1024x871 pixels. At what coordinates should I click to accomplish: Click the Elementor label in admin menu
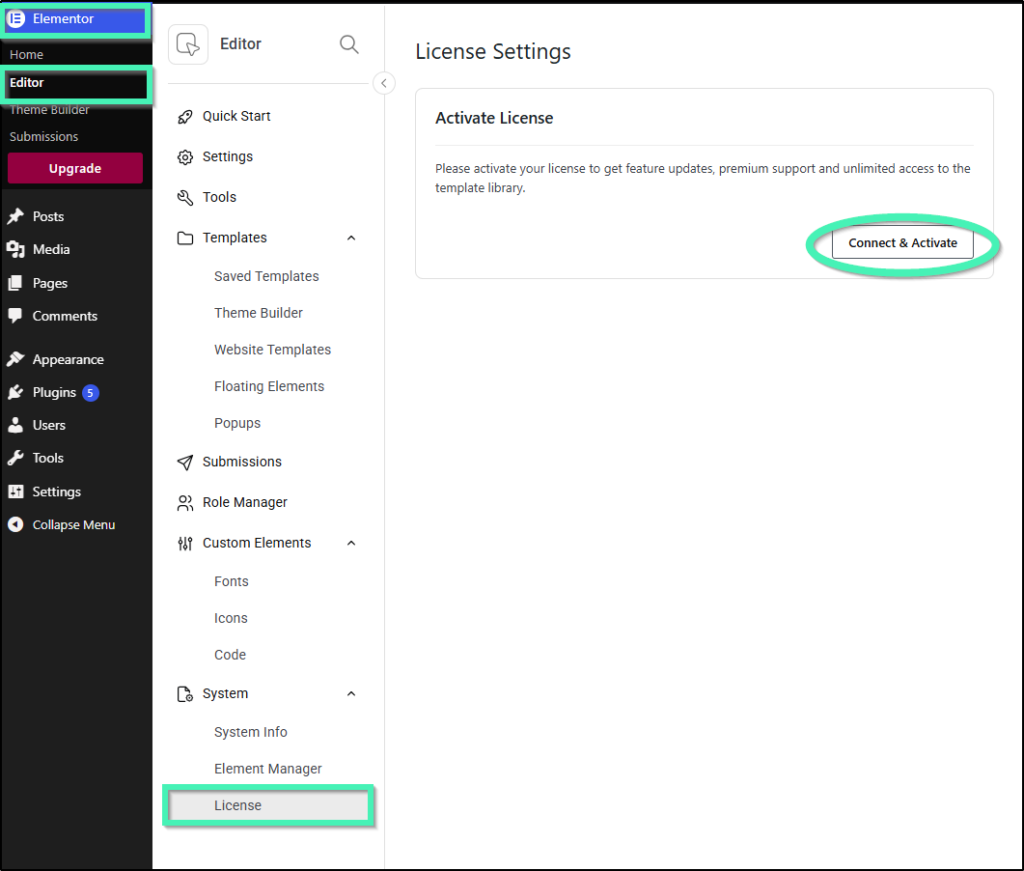coord(63,19)
